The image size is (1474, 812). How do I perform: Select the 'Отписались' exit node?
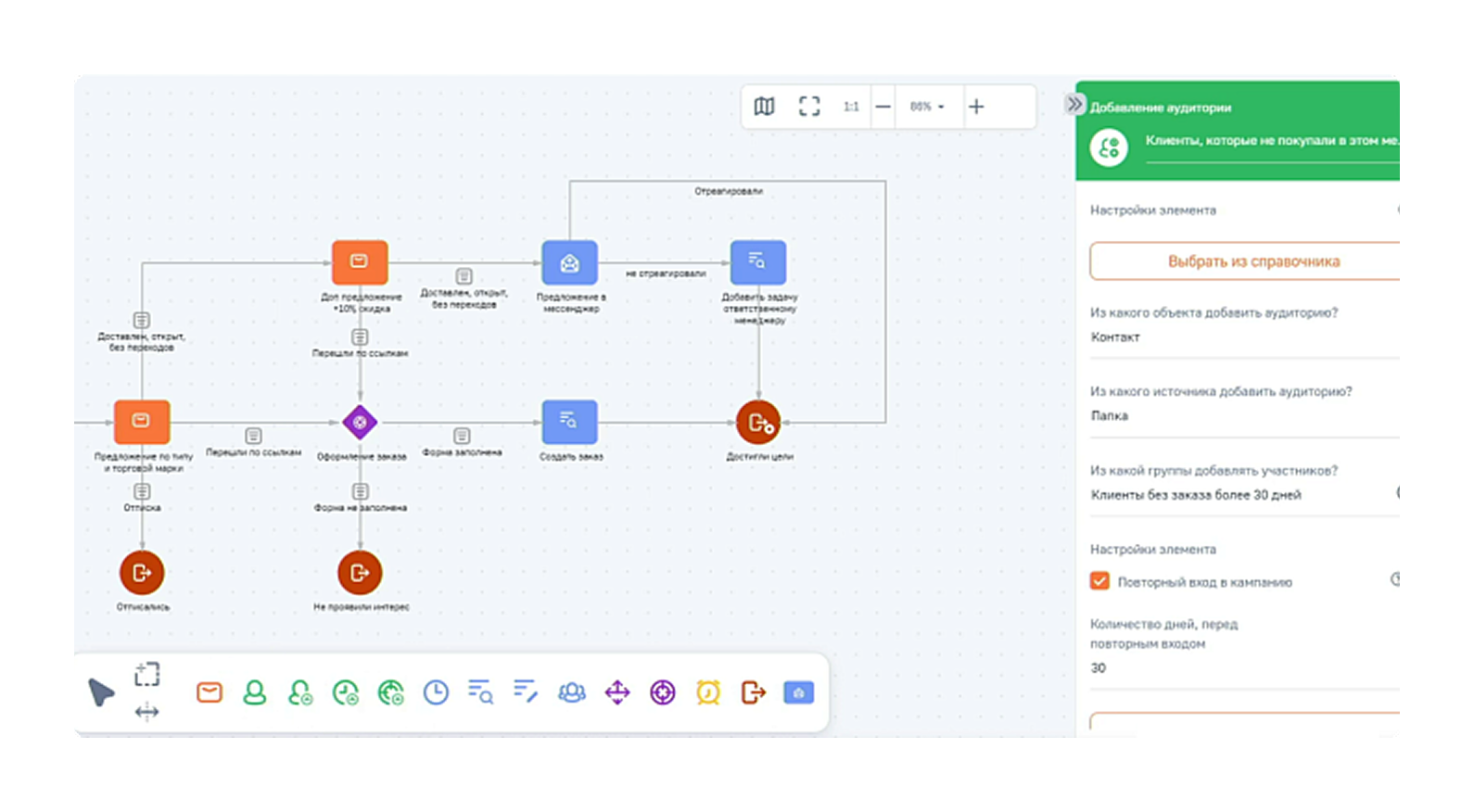coord(142,573)
